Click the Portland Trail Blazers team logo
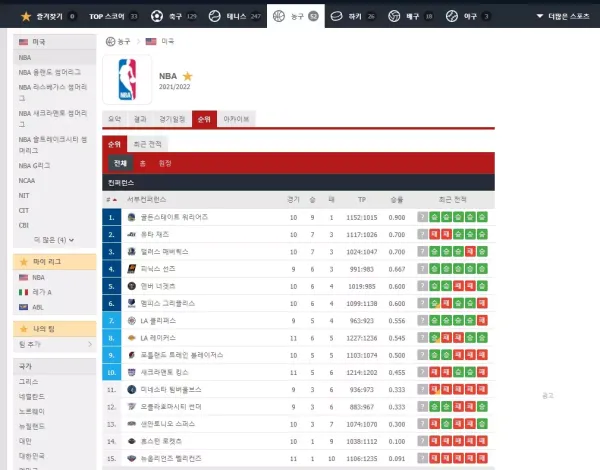Image resolution: width=600 pixels, height=470 pixels. pyautogui.click(x=132, y=355)
